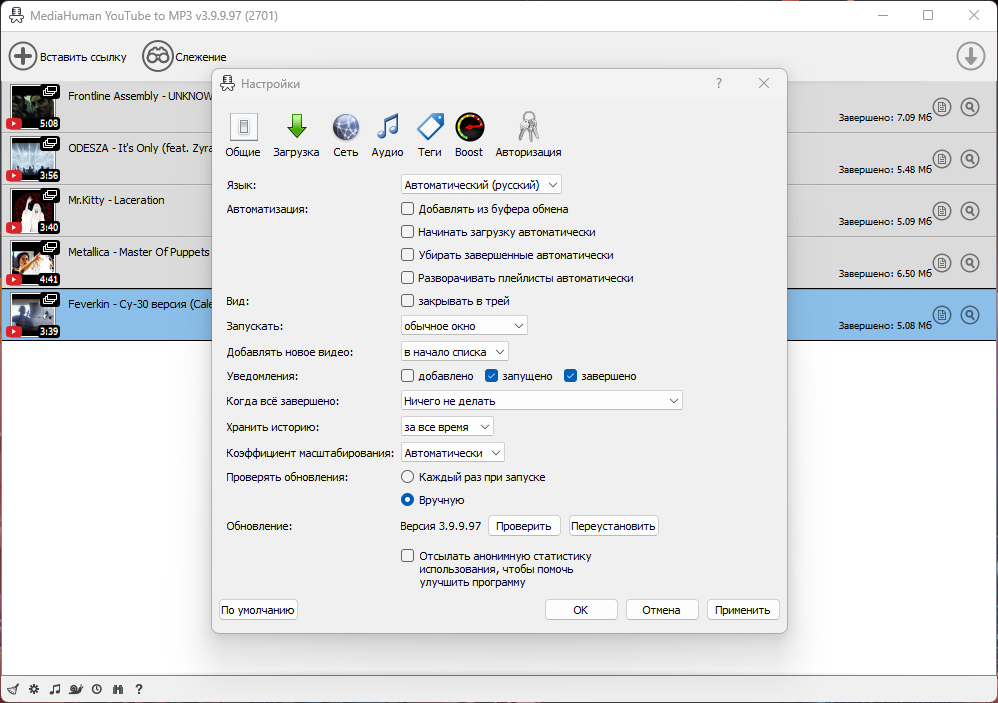This screenshot has width=998, height=703.
Task: Enable добавлено notification checkbox
Action: click(x=407, y=375)
